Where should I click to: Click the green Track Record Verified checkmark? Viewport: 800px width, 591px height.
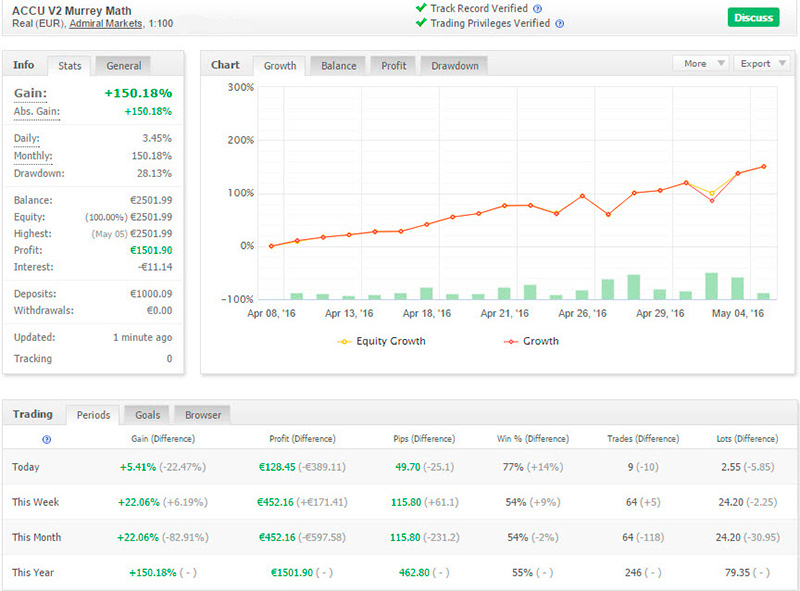click(421, 8)
